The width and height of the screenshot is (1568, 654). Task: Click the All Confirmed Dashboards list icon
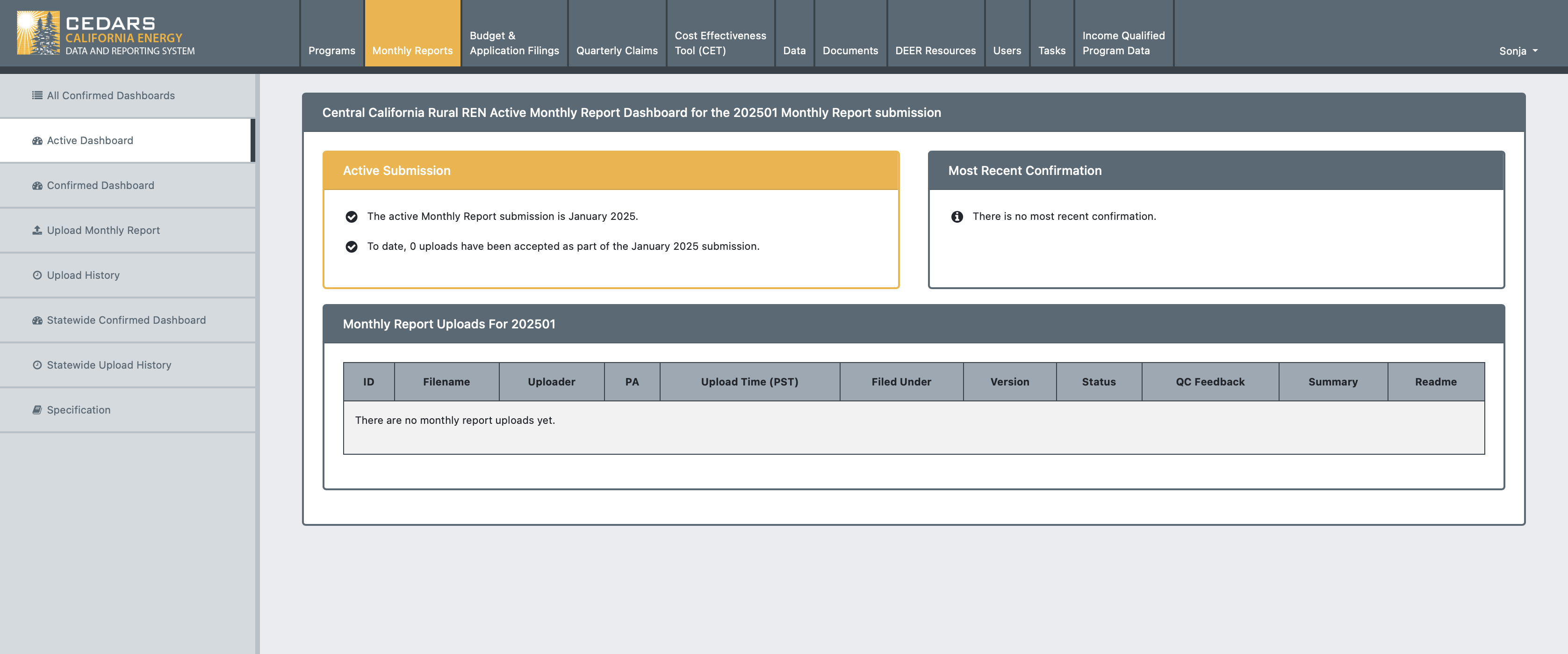coord(37,95)
